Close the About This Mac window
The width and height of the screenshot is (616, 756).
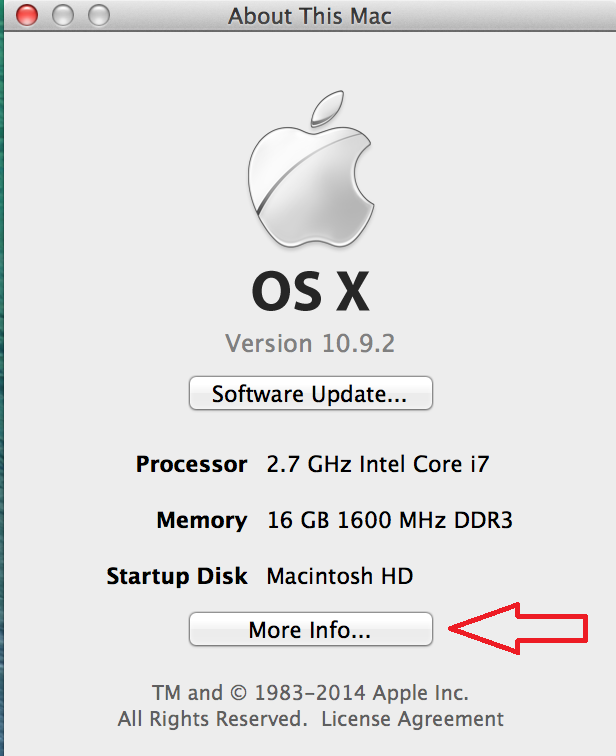pos(27,16)
